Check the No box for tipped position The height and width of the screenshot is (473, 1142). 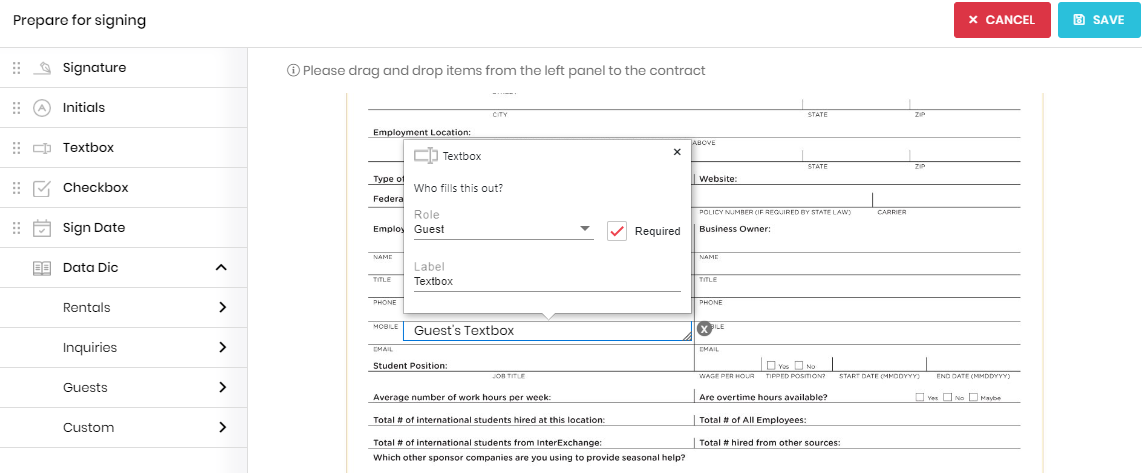pyautogui.click(x=799, y=365)
